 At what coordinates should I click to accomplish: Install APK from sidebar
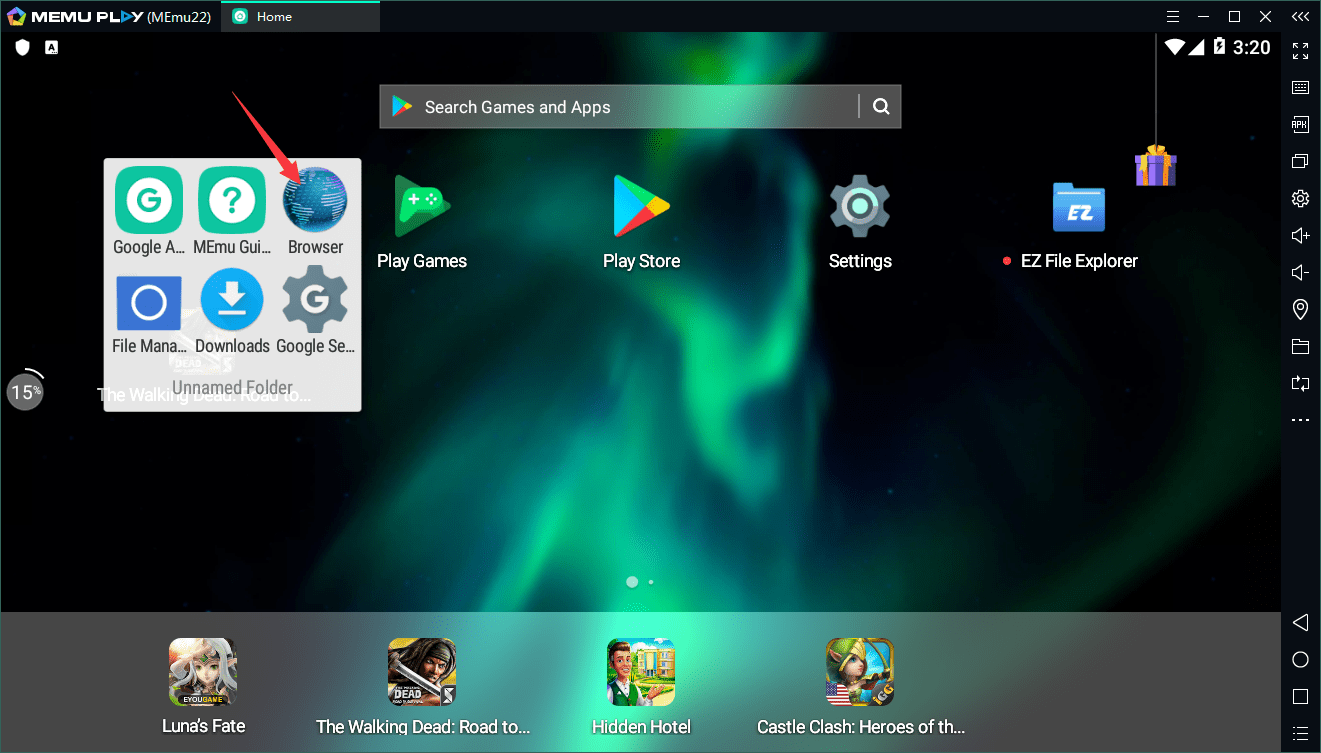1300,124
